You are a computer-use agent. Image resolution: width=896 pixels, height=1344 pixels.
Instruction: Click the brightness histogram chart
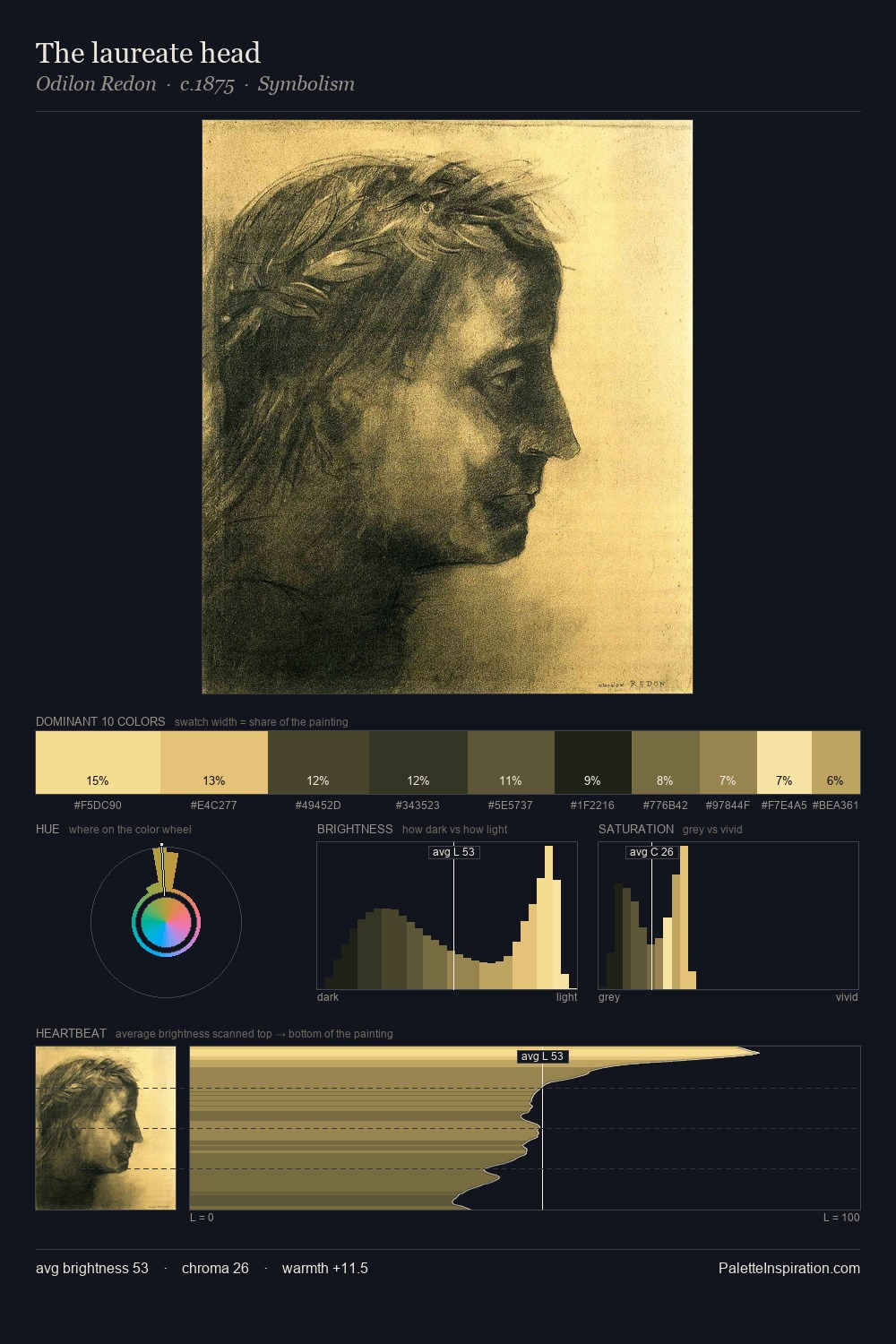447,916
